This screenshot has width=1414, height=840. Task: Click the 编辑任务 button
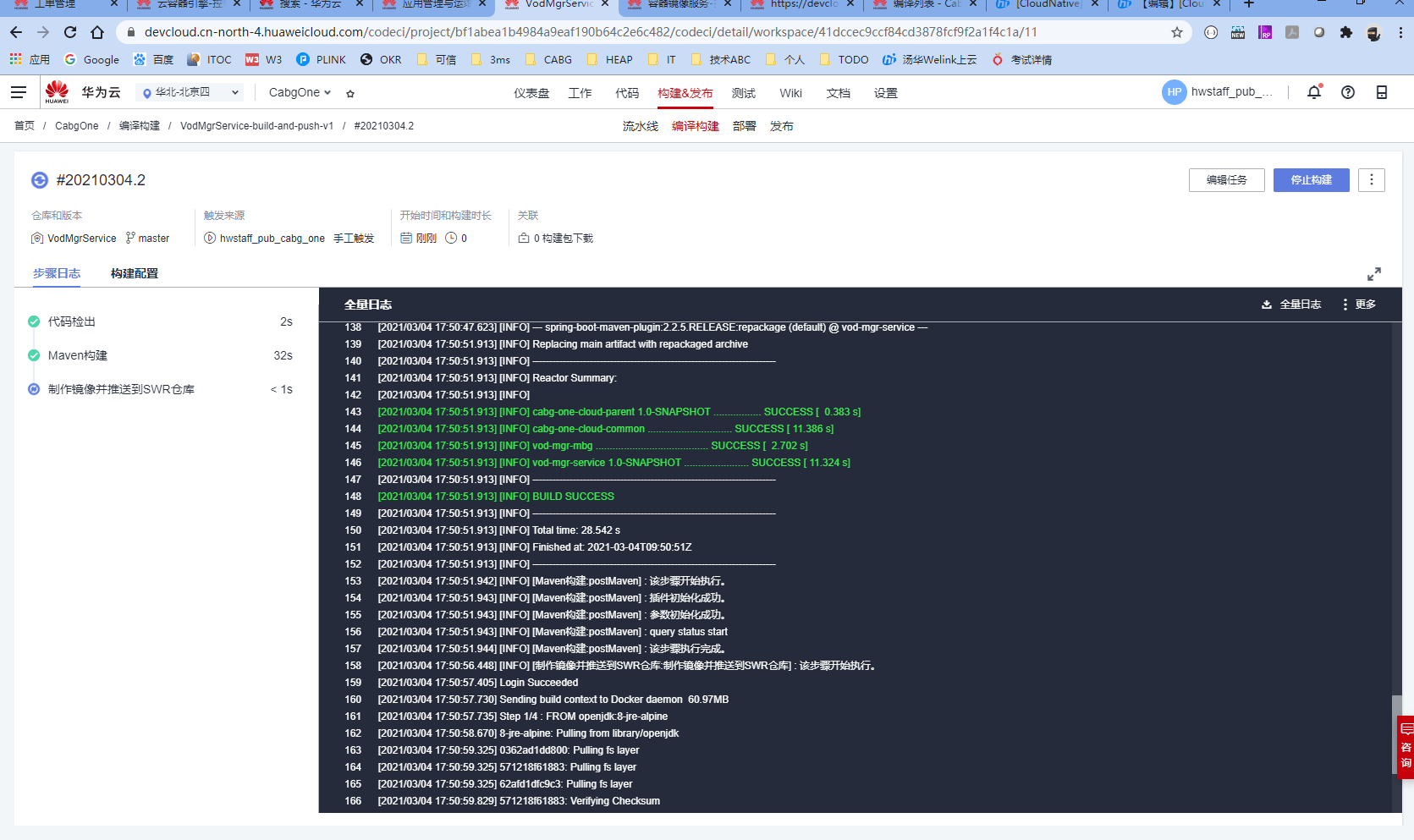(x=1227, y=180)
